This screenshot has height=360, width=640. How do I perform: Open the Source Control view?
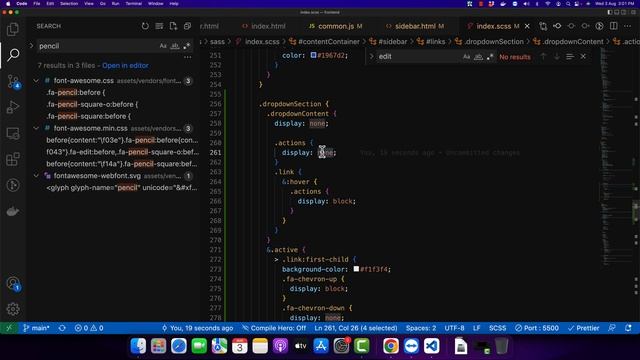point(13,82)
